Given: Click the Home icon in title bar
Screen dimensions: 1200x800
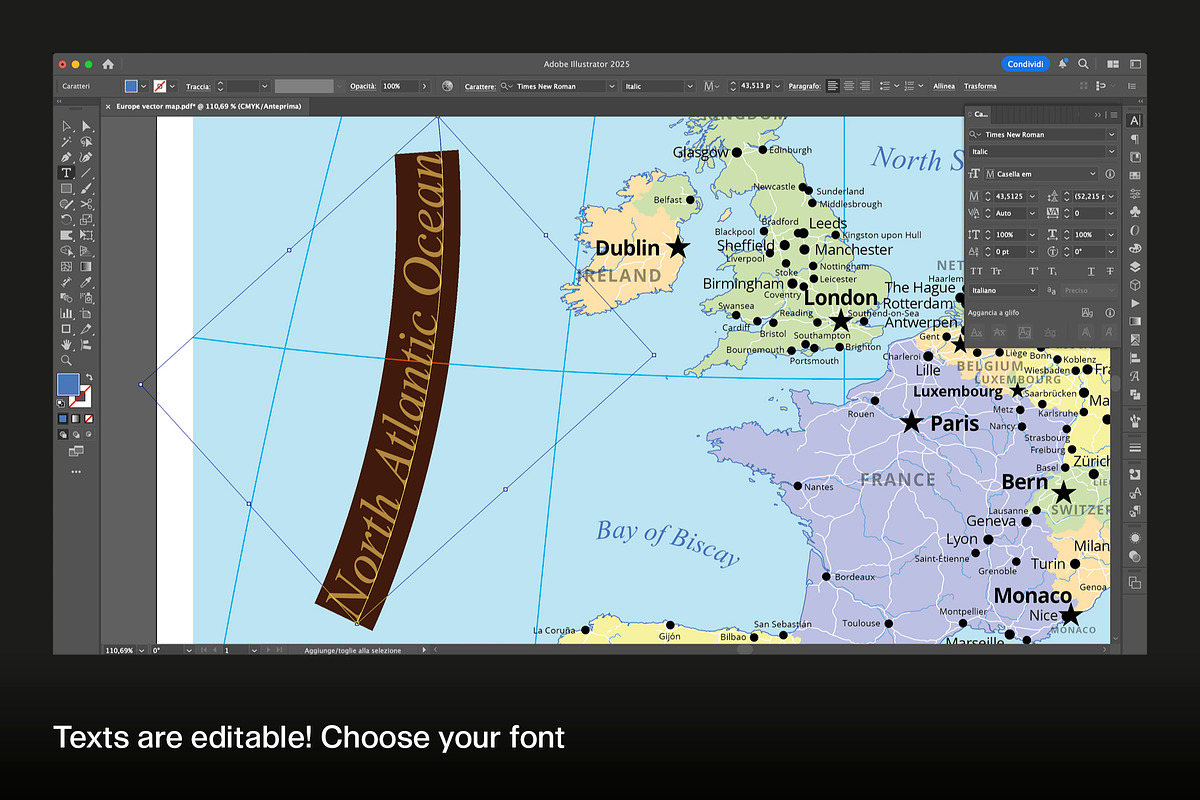Looking at the screenshot, I should tap(108, 64).
